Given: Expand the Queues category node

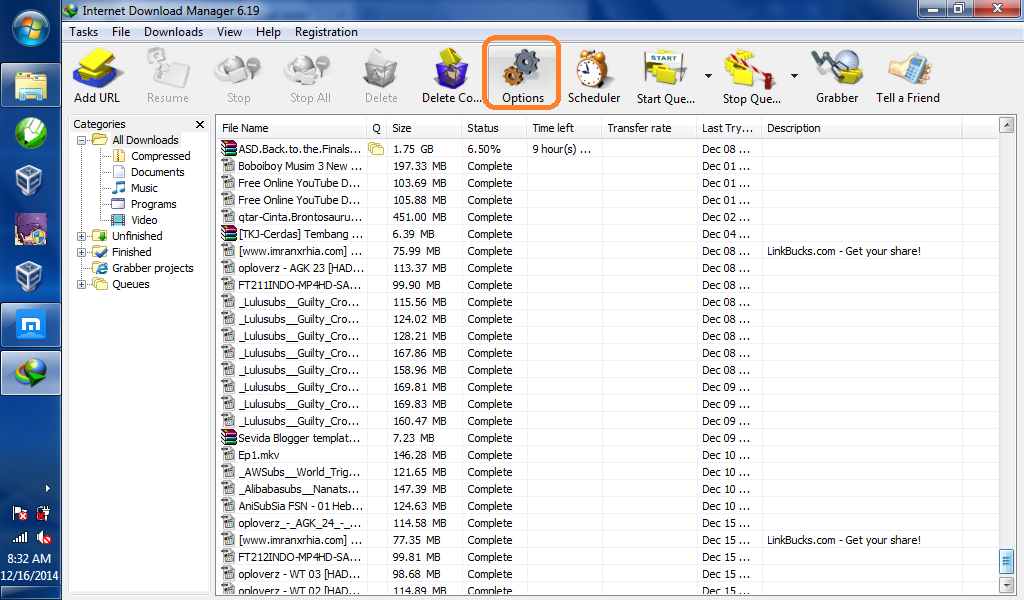Looking at the screenshot, I should coord(82,284).
